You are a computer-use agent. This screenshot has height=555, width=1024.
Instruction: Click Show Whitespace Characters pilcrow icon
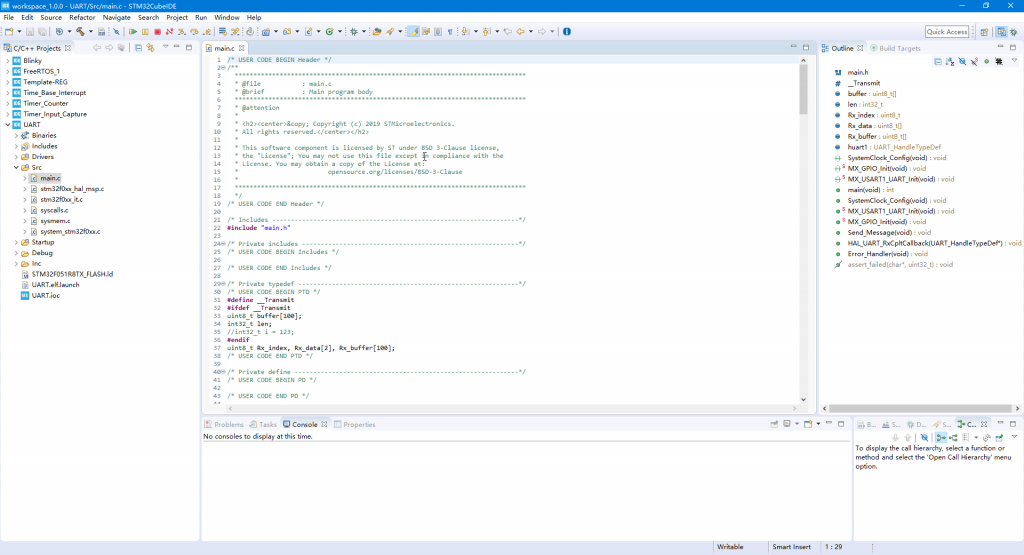coord(450,31)
